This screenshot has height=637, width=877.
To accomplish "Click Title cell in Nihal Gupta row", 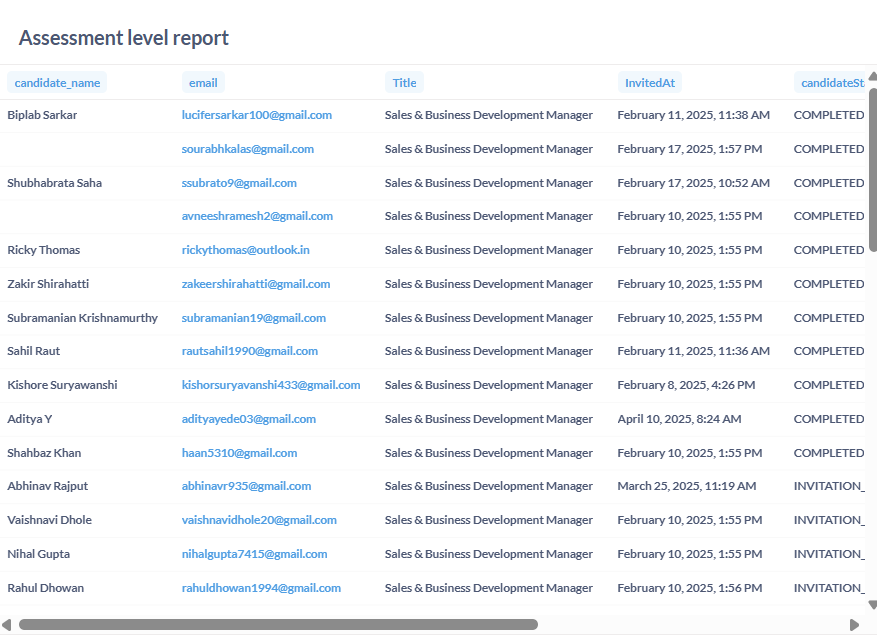I will 489,555.
